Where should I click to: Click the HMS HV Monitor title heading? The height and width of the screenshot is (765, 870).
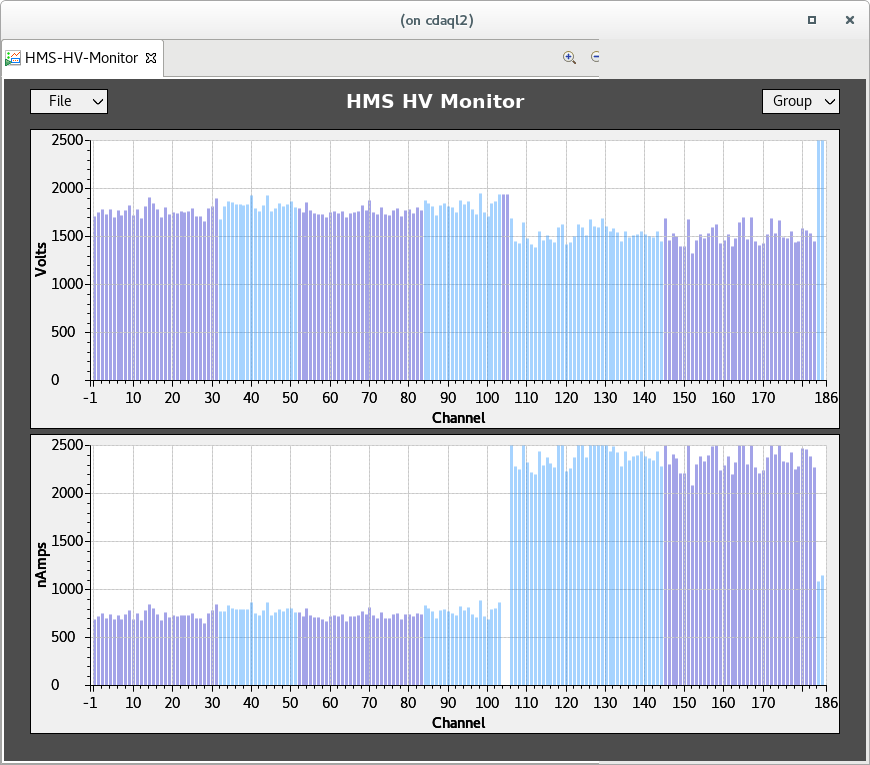pos(435,101)
